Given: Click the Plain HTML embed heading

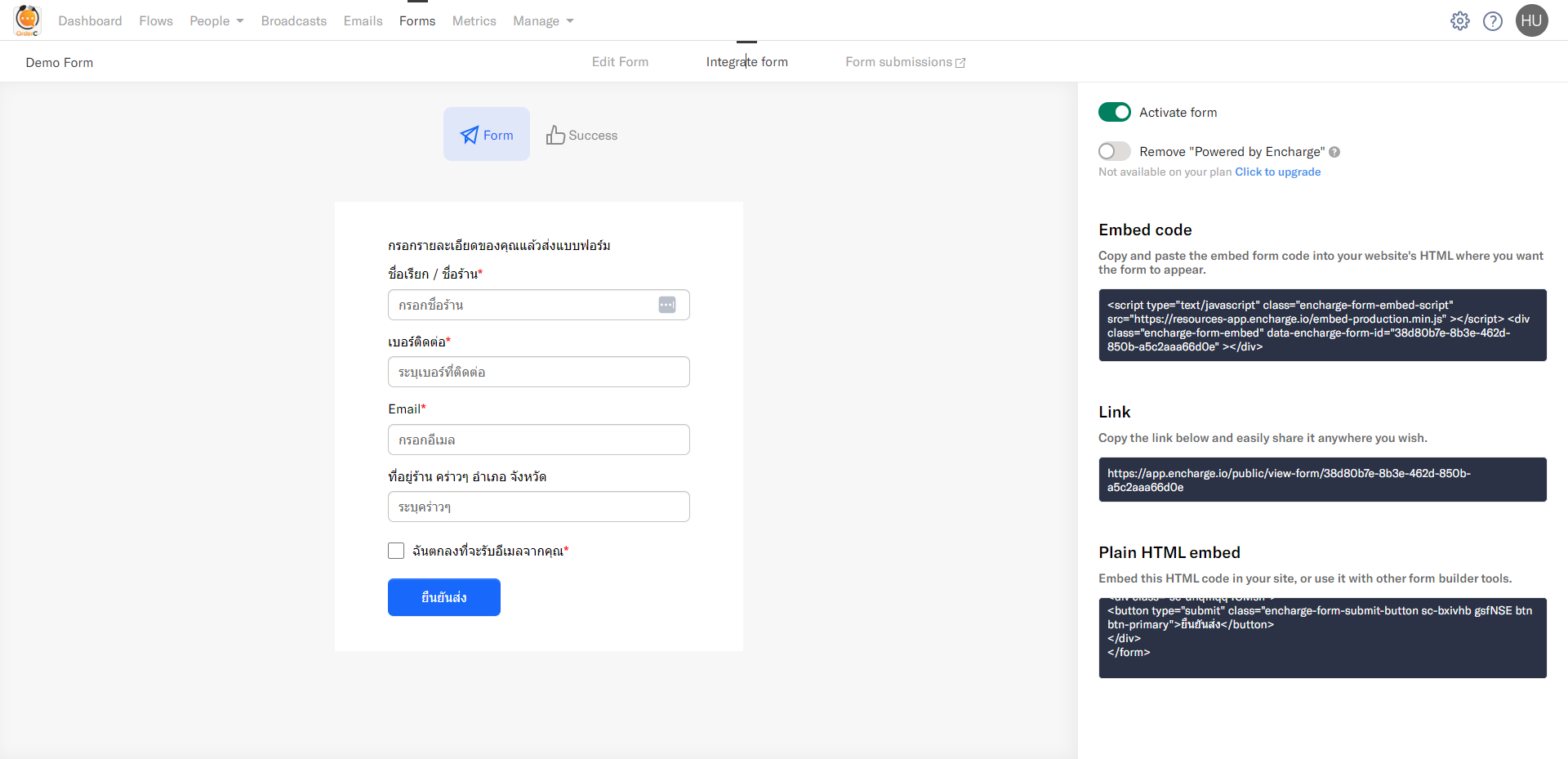Looking at the screenshot, I should pyautogui.click(x=1169, y=552).
